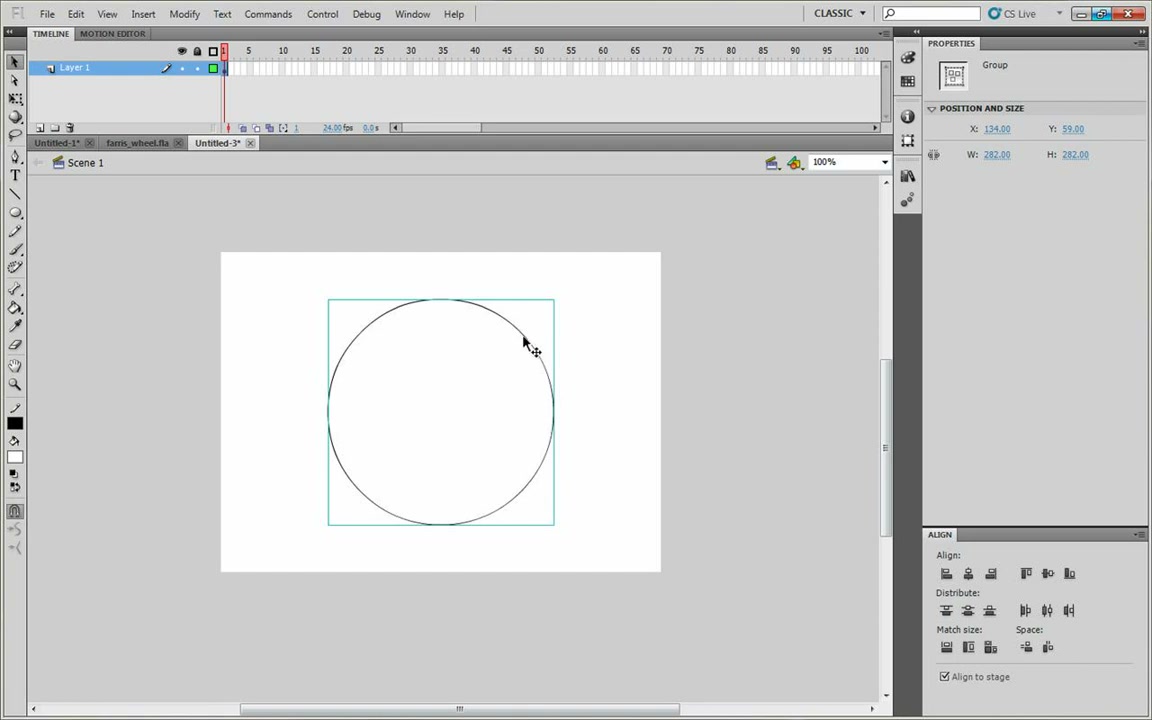Open the Timeline panel options menu
Image resolution: width=1152 pixels, height=720 pixels.
click(x=885, y=34)
